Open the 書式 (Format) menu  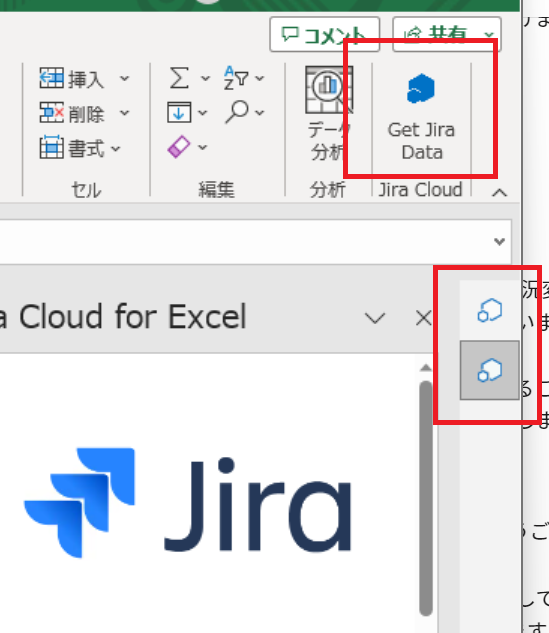(80, 148)
